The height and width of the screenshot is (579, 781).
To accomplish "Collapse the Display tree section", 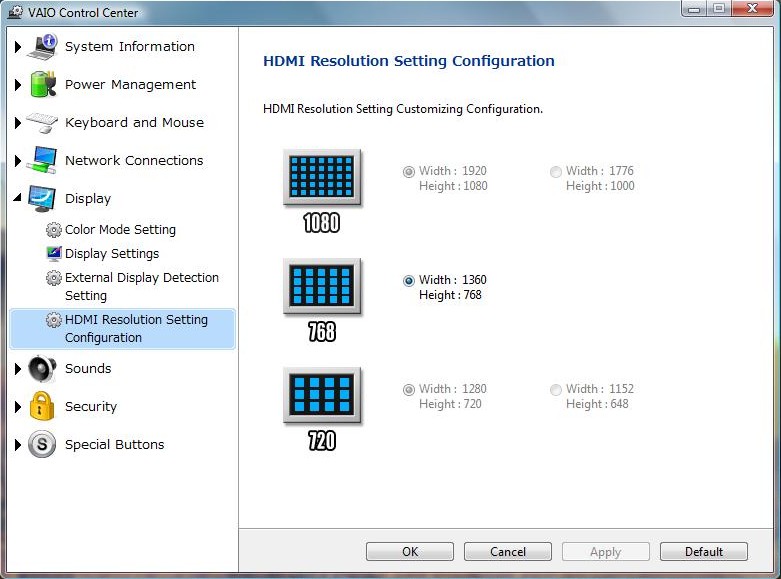I will 18,198.
